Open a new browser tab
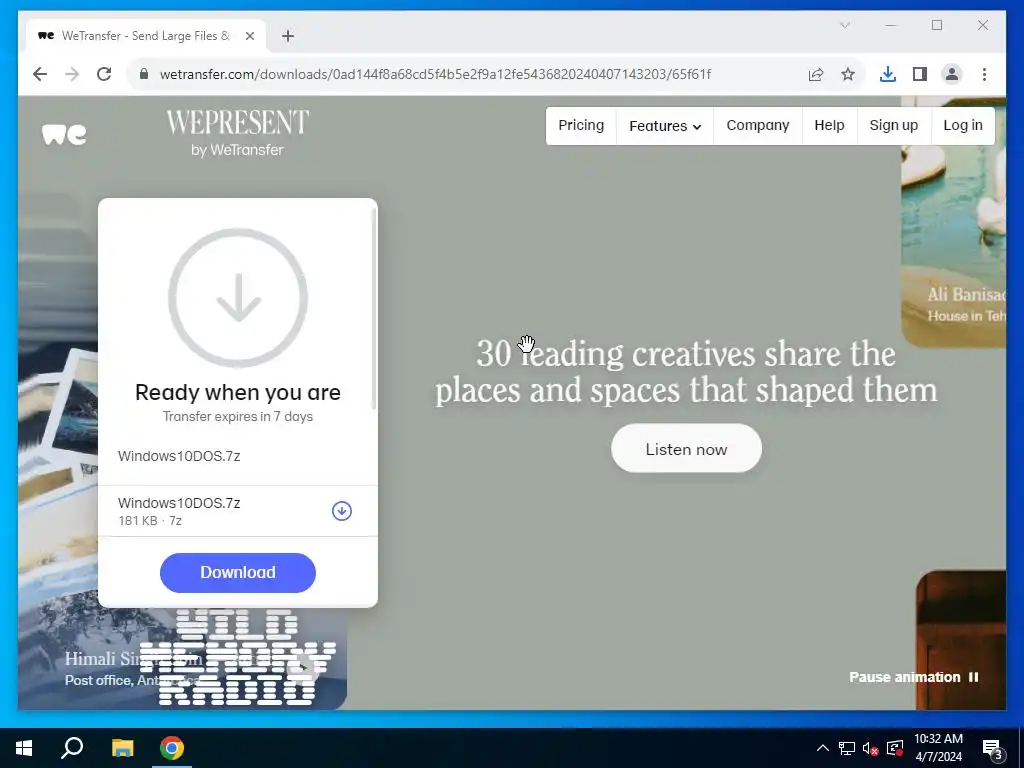The image size is (1024, 768). click(287, 36)
